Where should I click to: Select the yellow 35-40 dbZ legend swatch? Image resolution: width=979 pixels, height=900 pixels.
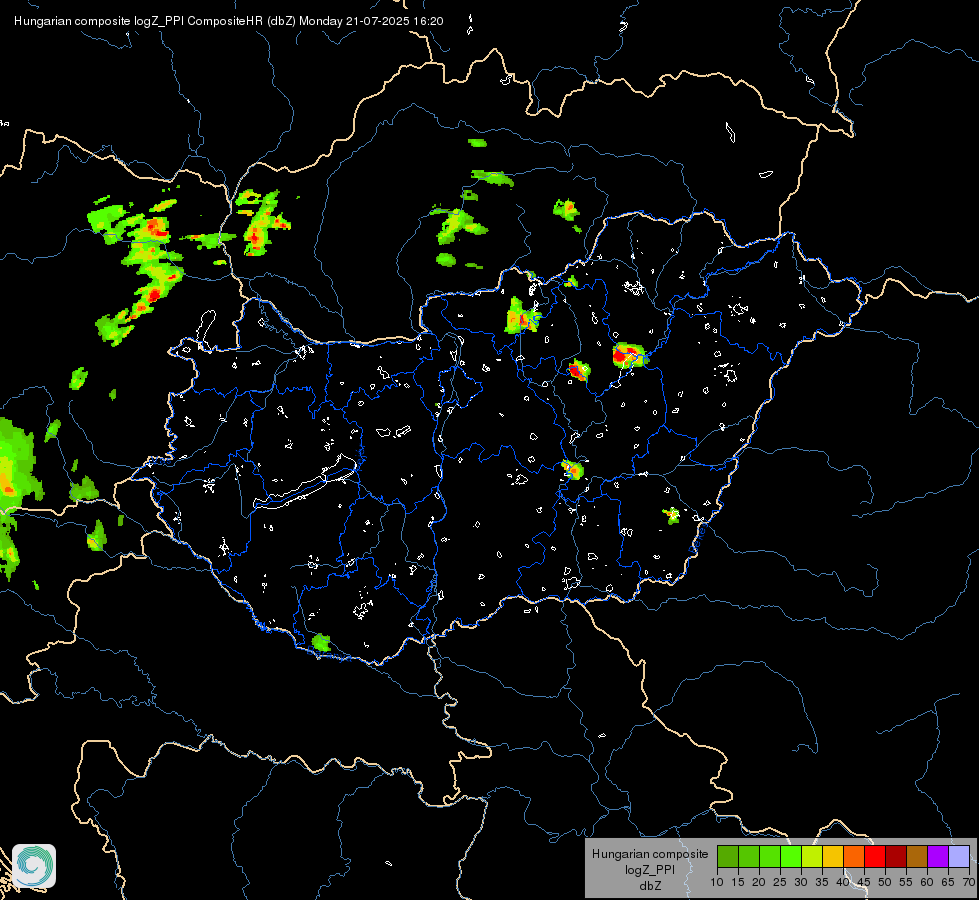[x=833, y=856]
